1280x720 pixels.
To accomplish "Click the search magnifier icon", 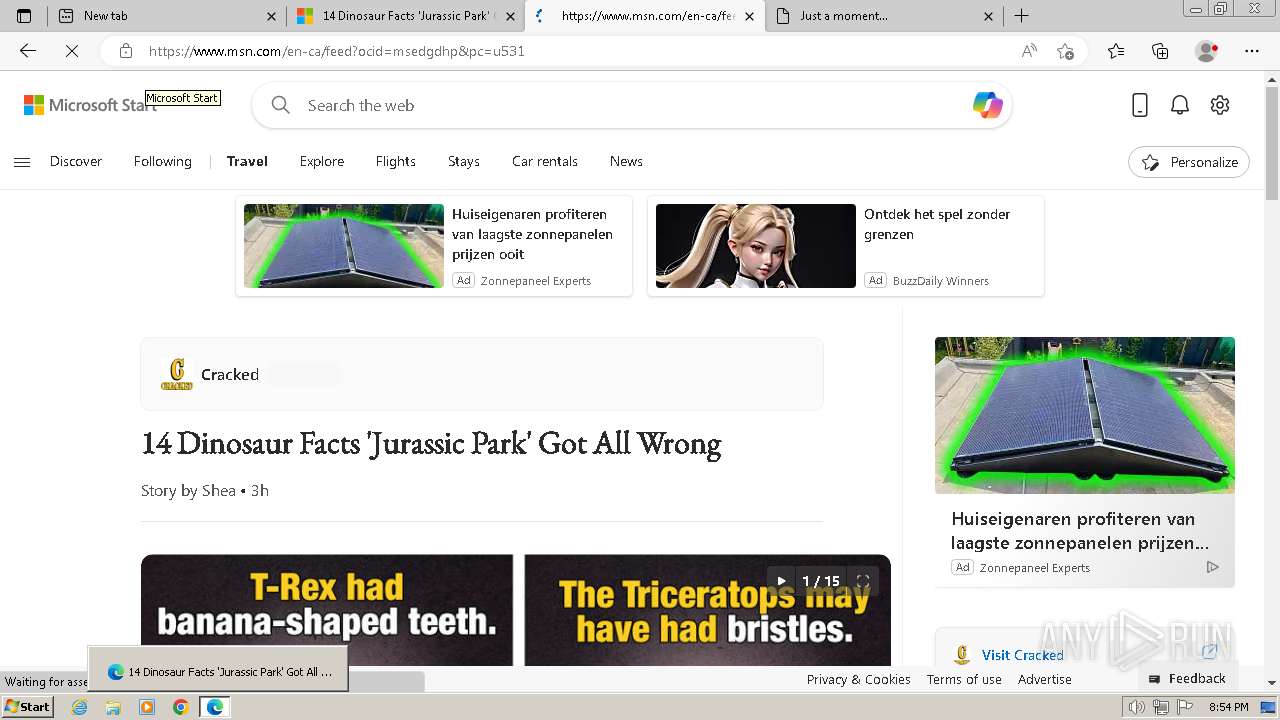I will pyautogui.click(x=281, y=105).
